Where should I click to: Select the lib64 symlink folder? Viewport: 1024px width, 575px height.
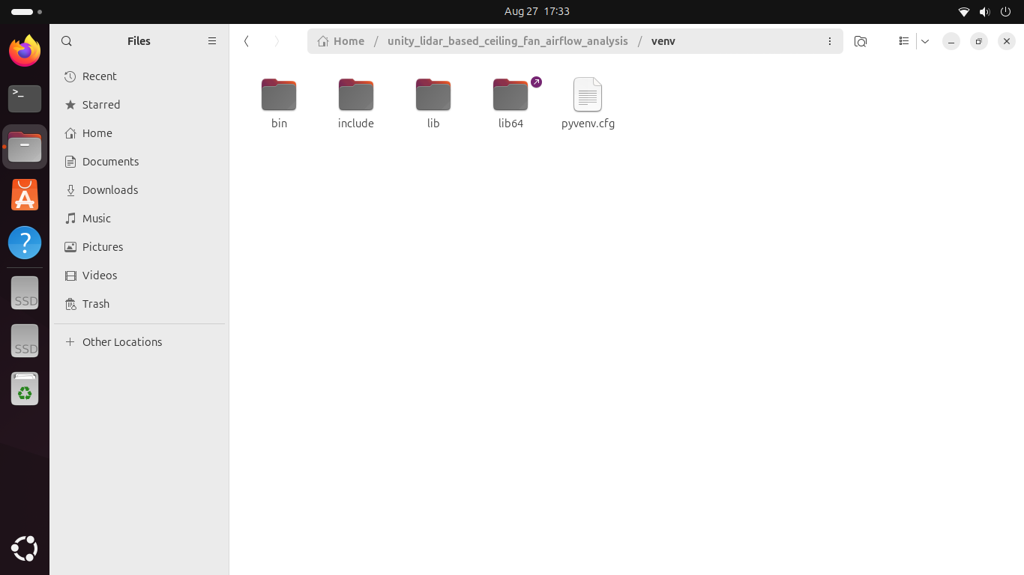(x=511, y=103)
